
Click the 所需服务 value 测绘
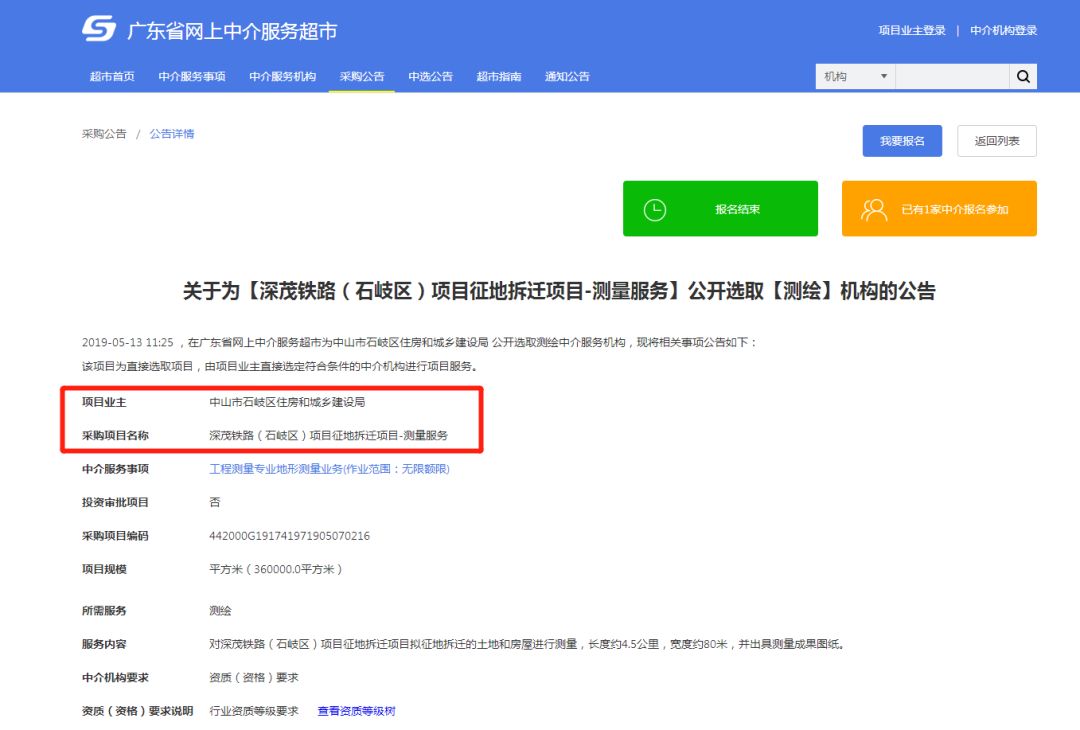220,611
